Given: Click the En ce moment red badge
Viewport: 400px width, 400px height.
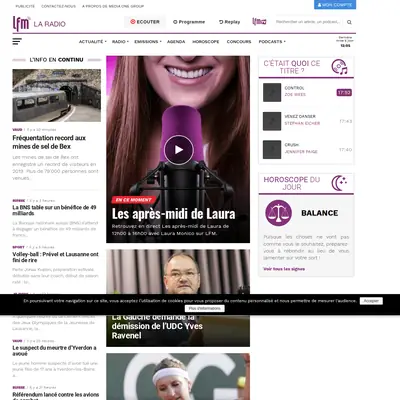Looking at the screenshot, I should pos(134,200).
